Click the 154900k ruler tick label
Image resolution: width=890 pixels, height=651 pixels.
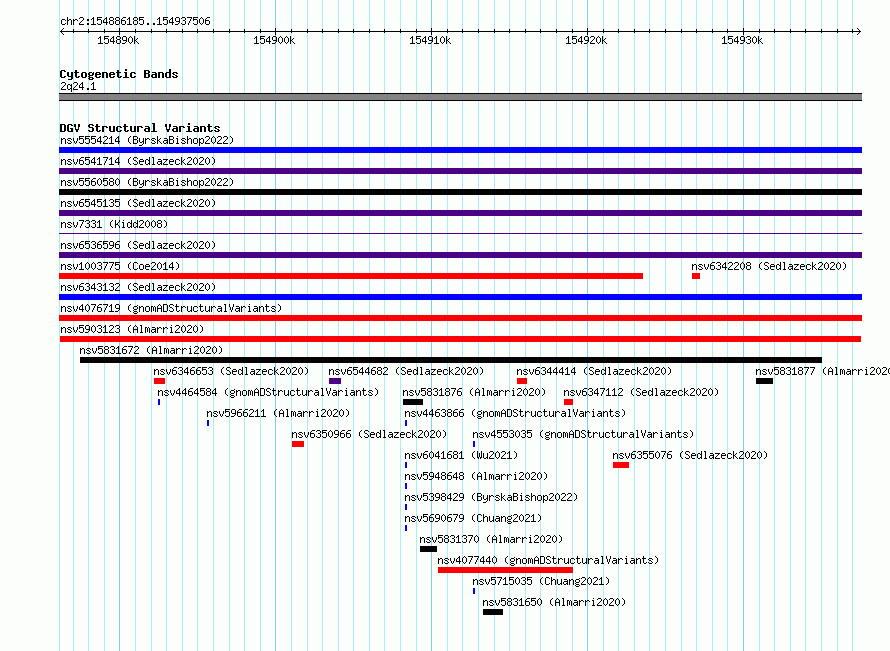click(x=274, y=40)
